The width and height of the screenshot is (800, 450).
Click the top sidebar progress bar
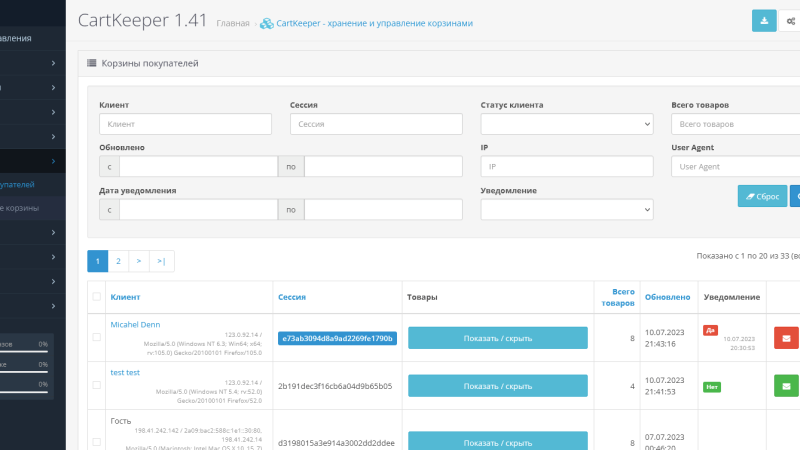24,352
